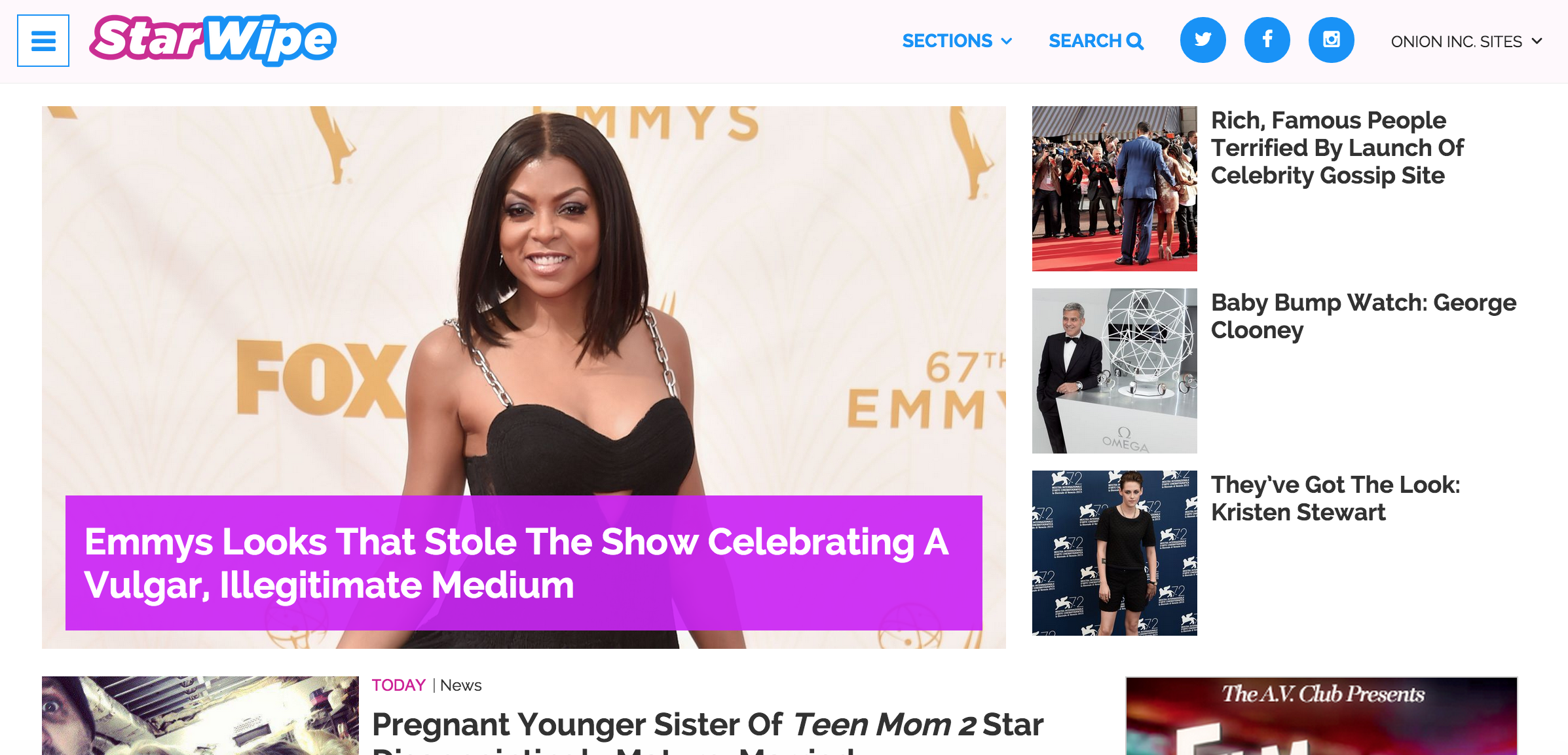
Task: Click the A.V. Club Presents banner
Action: [1322, 716]
